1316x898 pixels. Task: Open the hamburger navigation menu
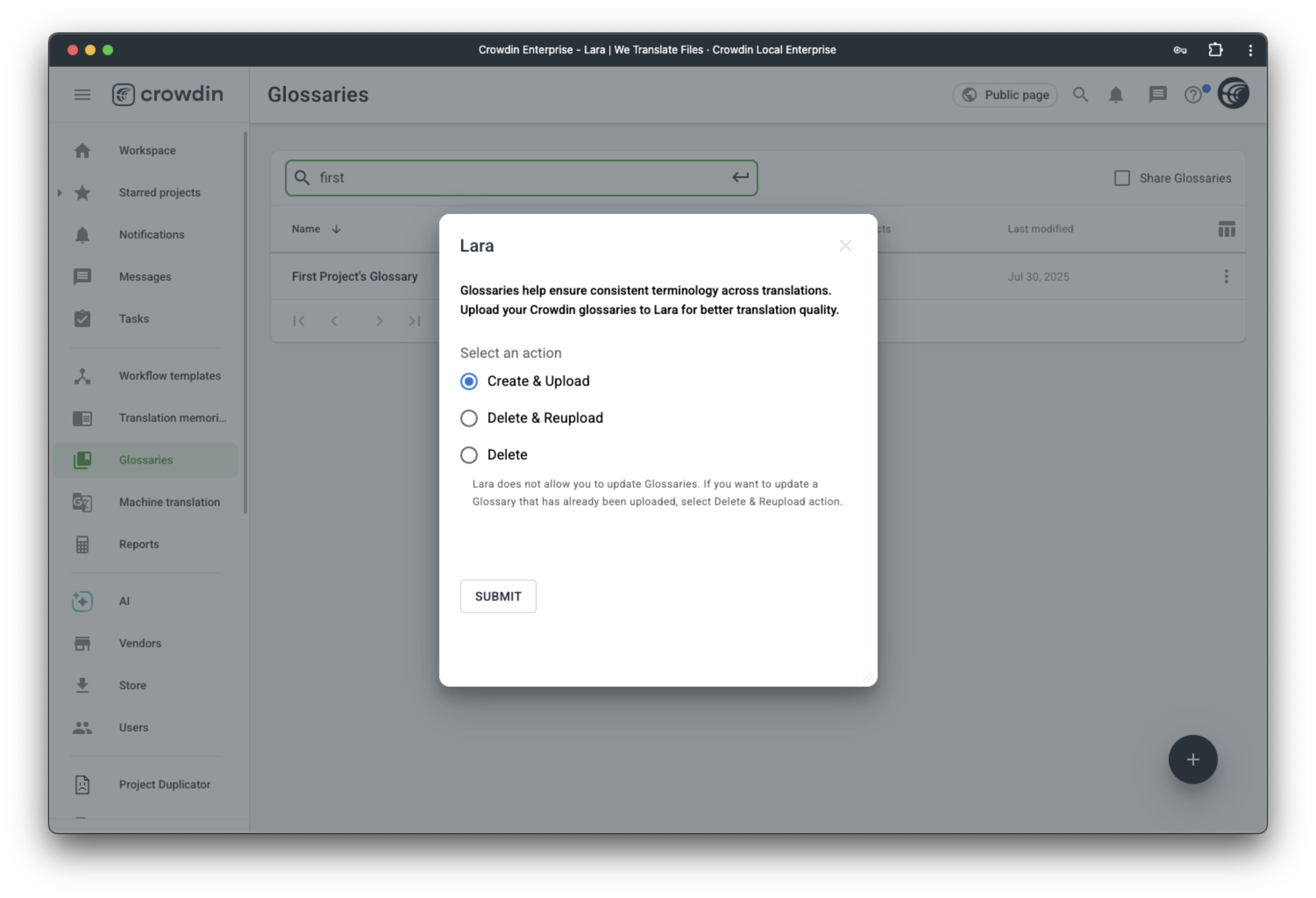pos(82,94)
